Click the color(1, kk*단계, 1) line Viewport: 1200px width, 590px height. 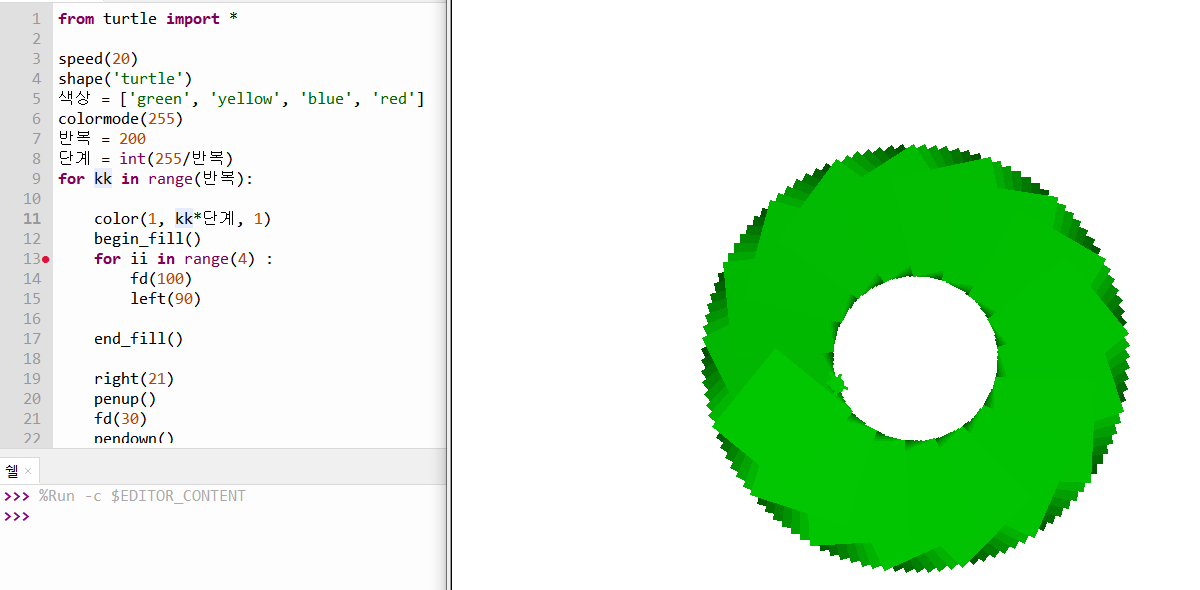coord(183,219)
